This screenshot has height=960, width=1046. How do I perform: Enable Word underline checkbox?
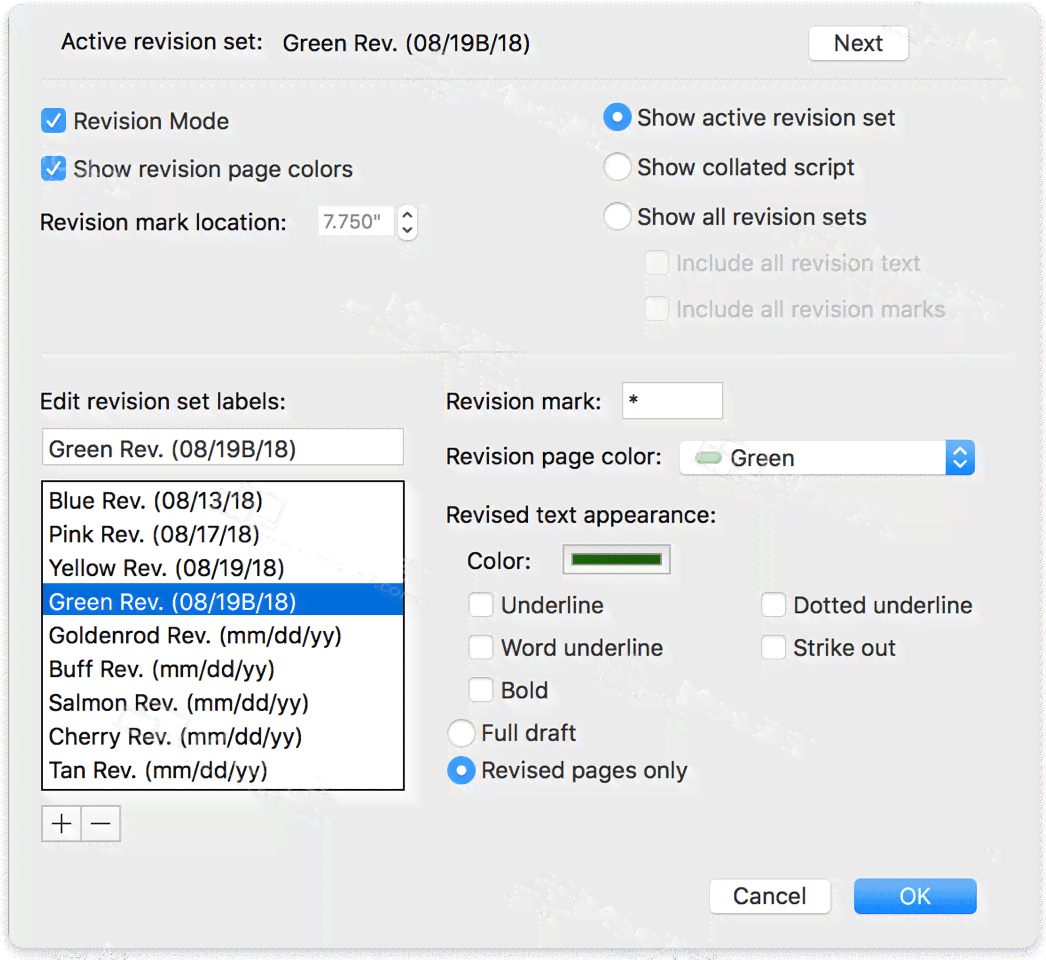(481, 648)
